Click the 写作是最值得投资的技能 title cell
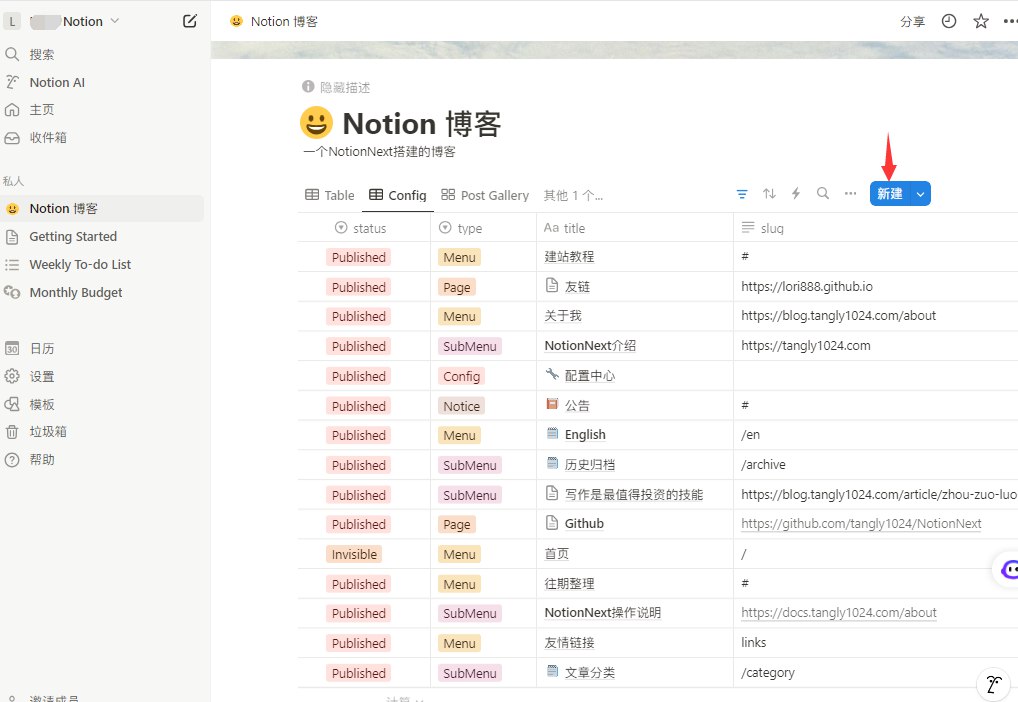 click(x=635, y=494)
